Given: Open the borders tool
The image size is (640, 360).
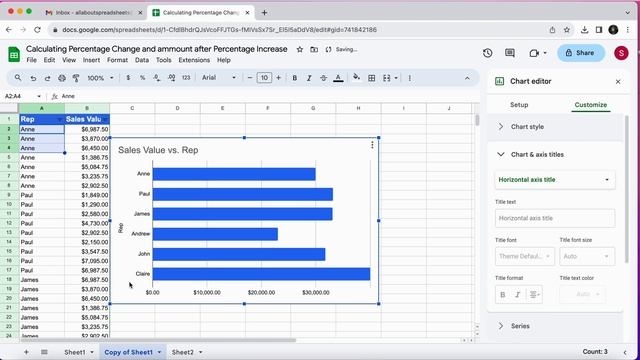Looking at the screenshot, I should [371, 78].
